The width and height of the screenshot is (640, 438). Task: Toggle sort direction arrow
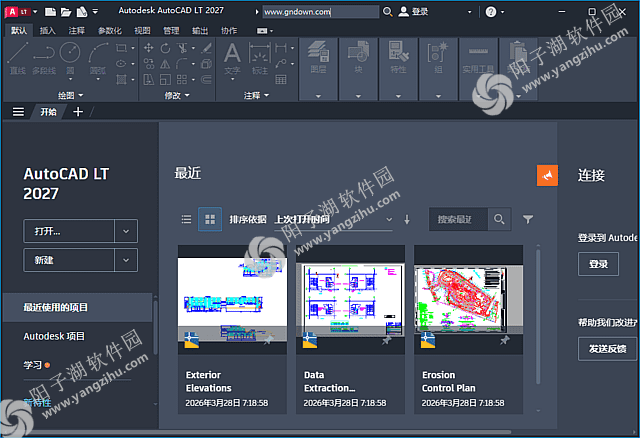coord(407,220)
